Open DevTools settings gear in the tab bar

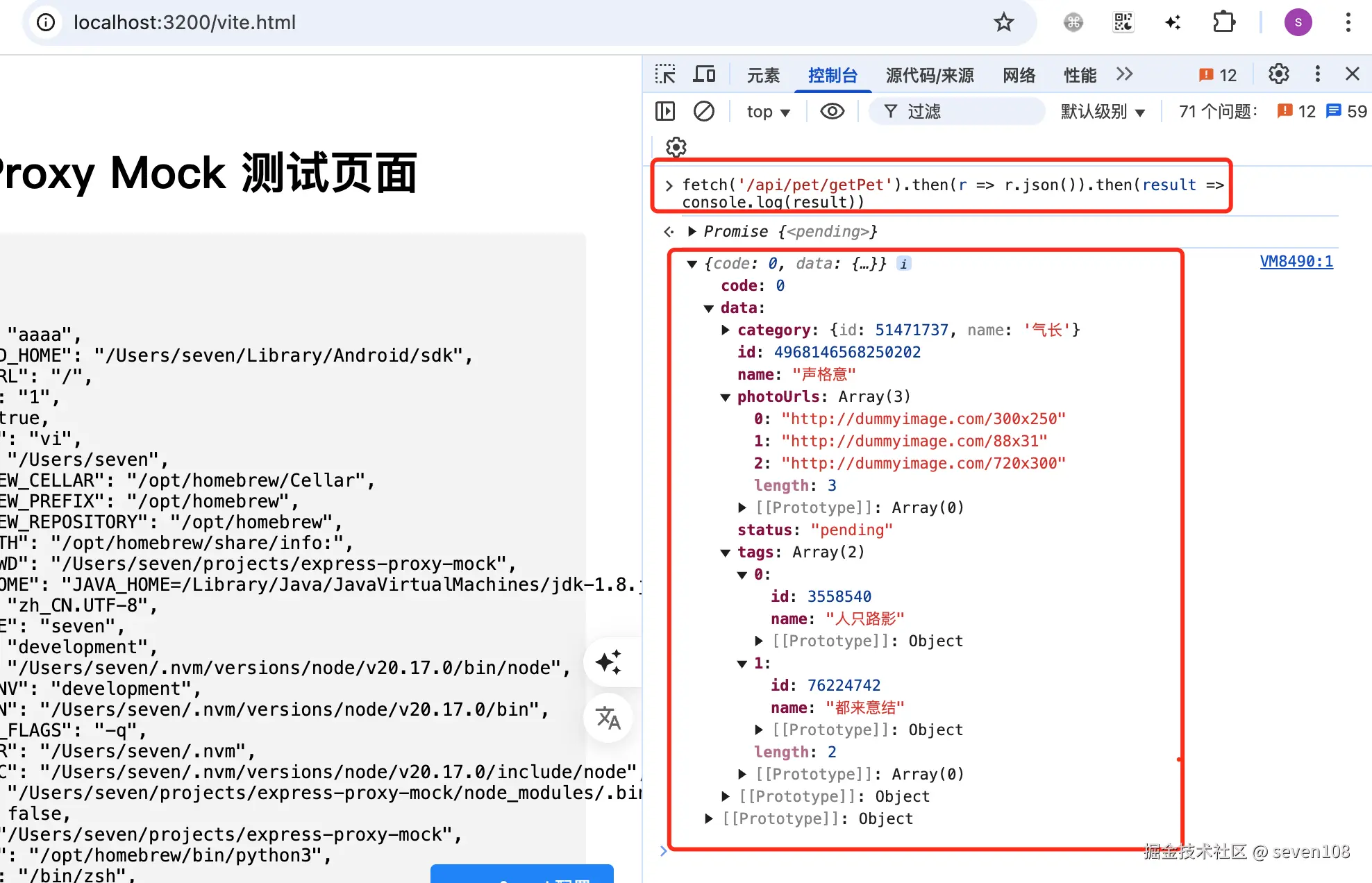1278,74
